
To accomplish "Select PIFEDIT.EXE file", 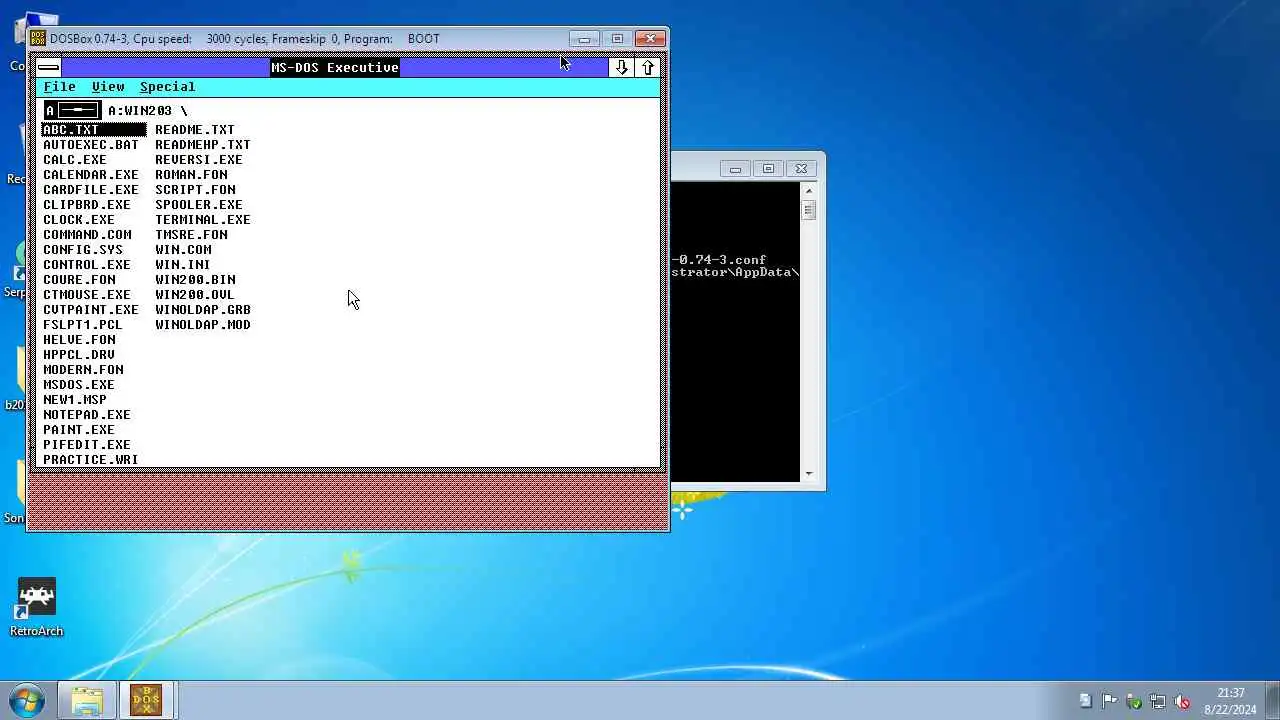I will coord(87,445).
